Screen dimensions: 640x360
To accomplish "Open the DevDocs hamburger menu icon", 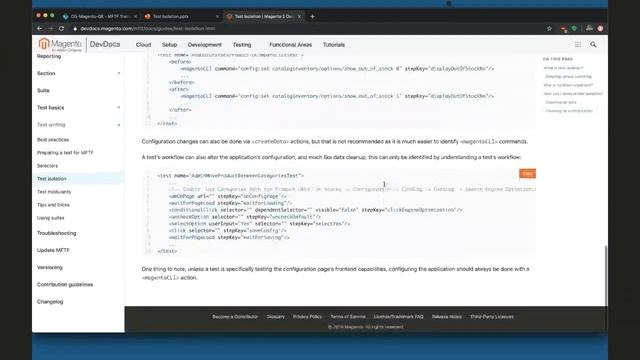I will 578,44.
